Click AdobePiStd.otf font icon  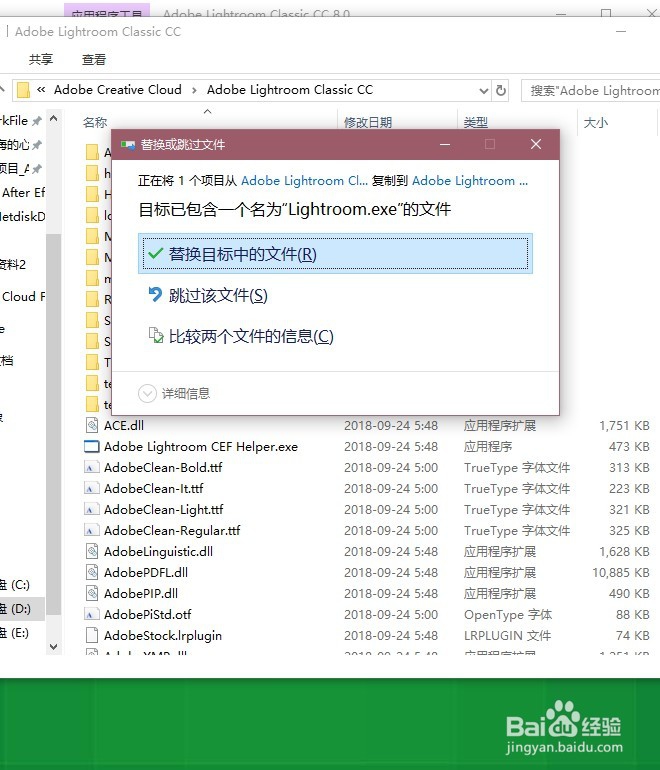[x=92, y=614]
